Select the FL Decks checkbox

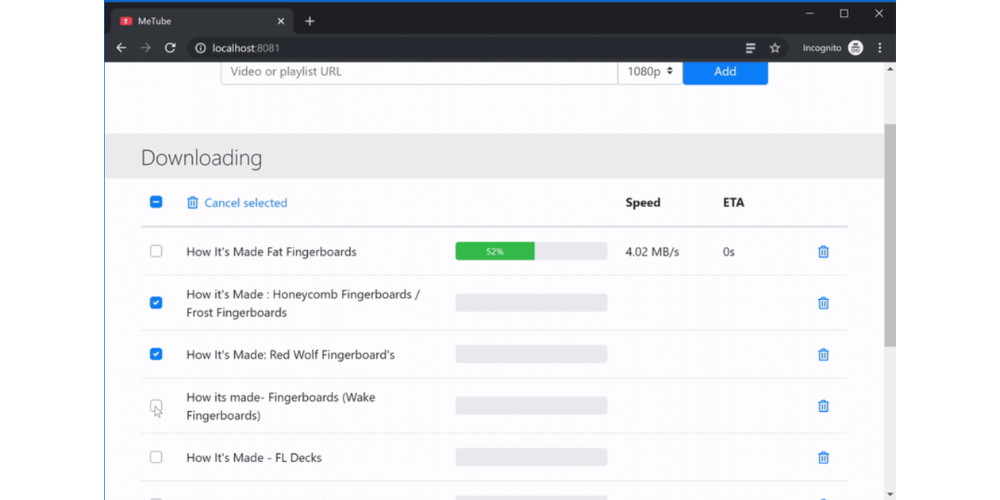click(x=156, y=457)
